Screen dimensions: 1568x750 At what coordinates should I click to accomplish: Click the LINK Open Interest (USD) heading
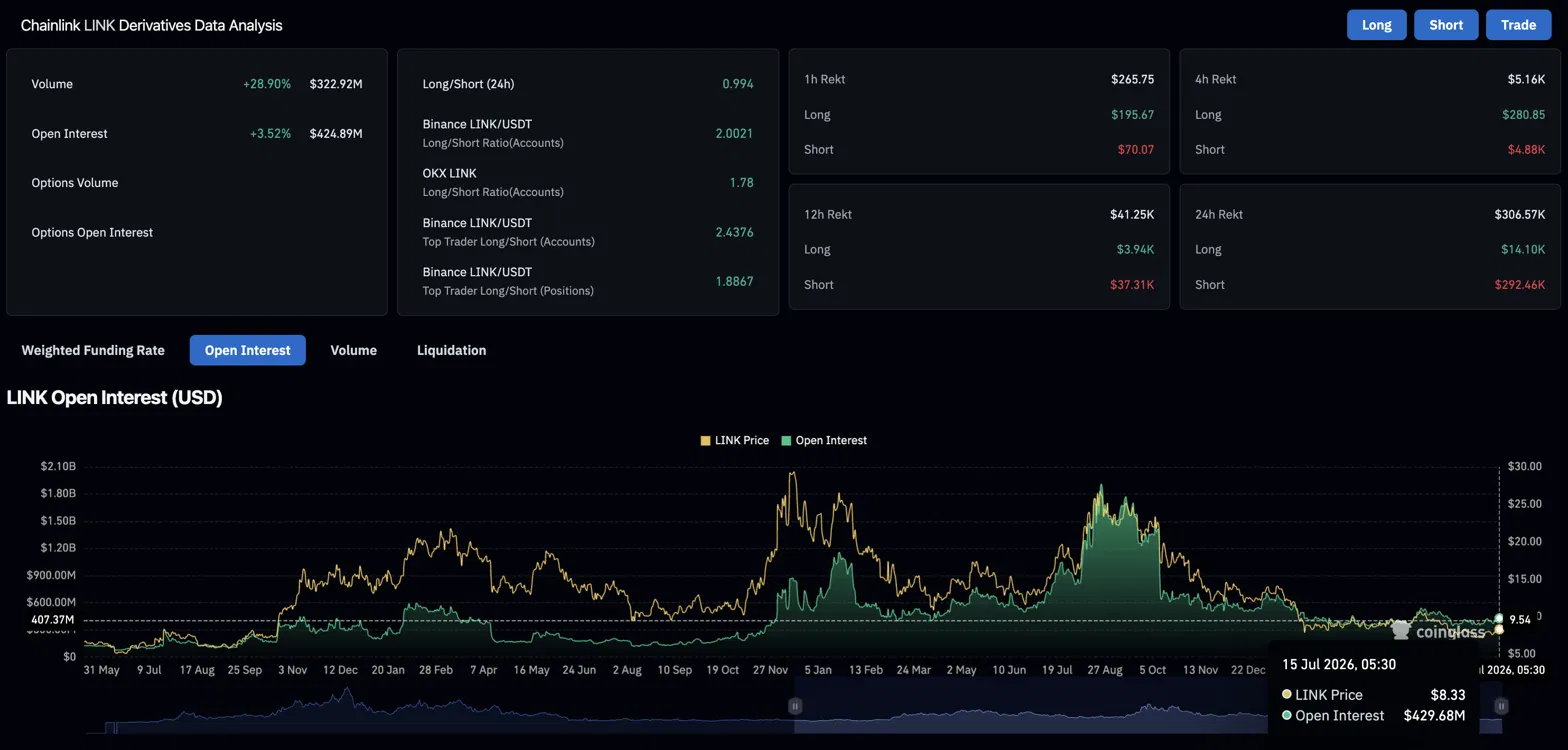(x=114, y=397)
